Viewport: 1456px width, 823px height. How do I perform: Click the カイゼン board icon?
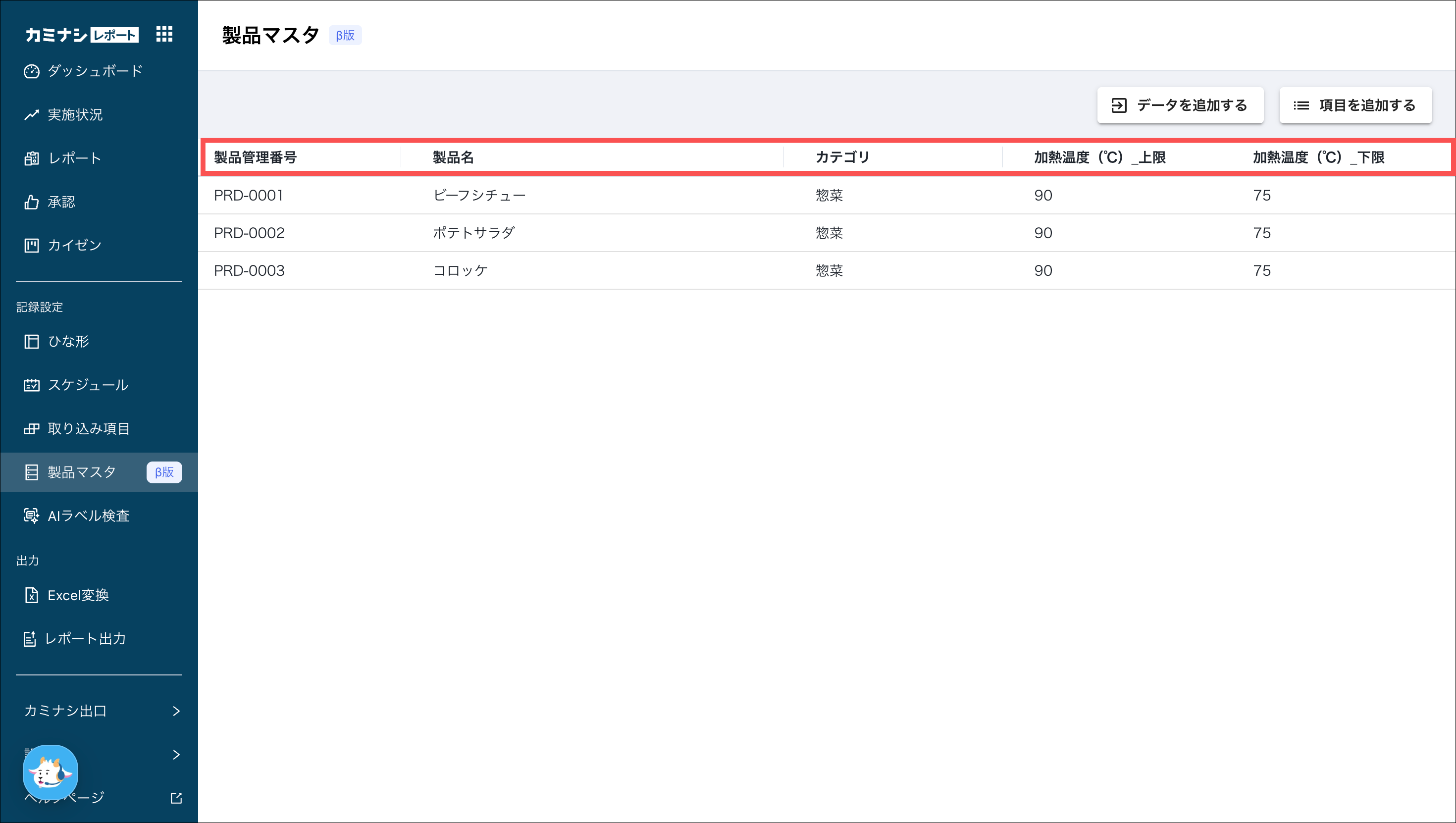coord(32,245)
